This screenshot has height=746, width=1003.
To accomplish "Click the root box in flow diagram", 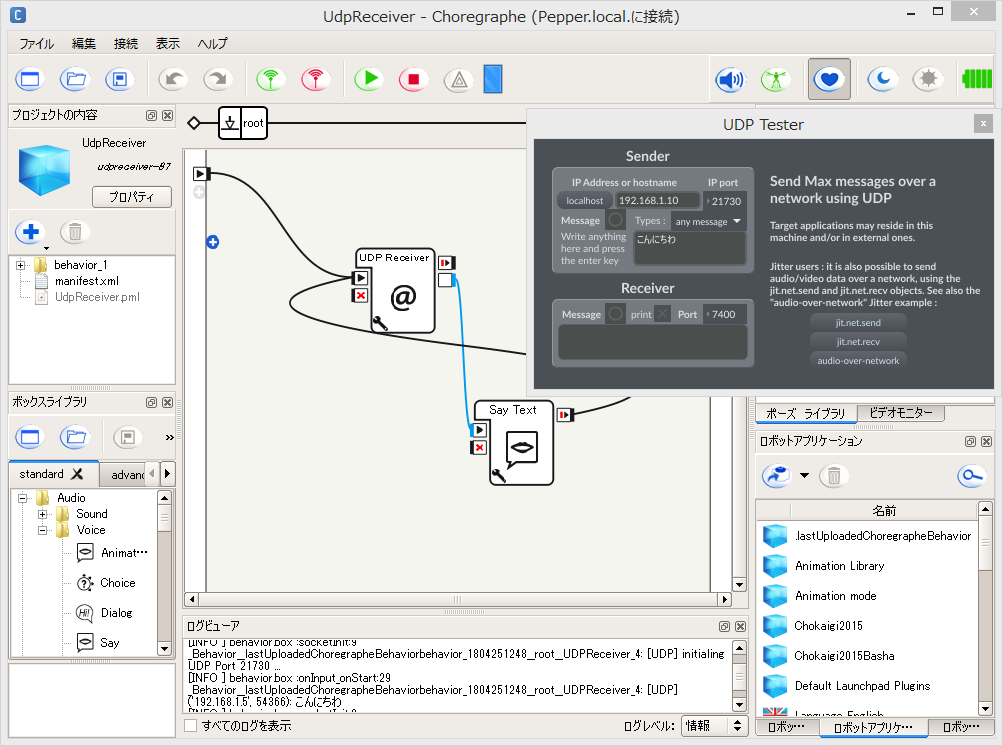I will 243,123.
